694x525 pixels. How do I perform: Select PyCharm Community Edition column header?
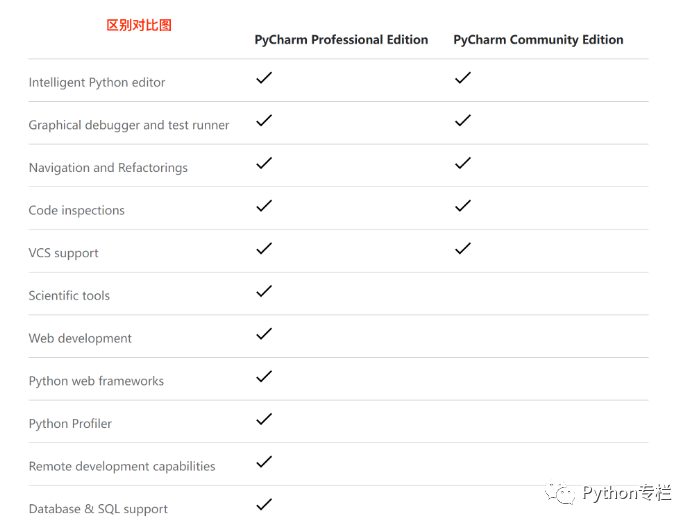(x=538, y=40)
